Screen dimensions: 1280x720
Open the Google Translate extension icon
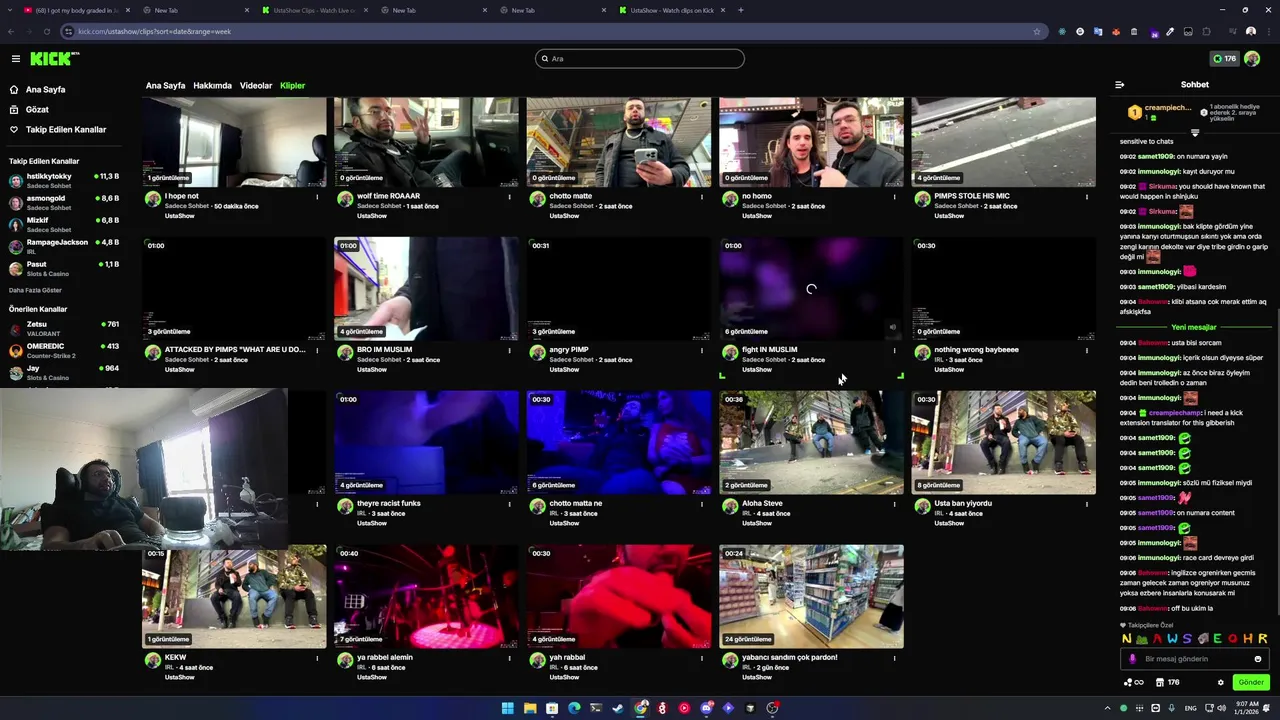click(x=1098, y=31)
